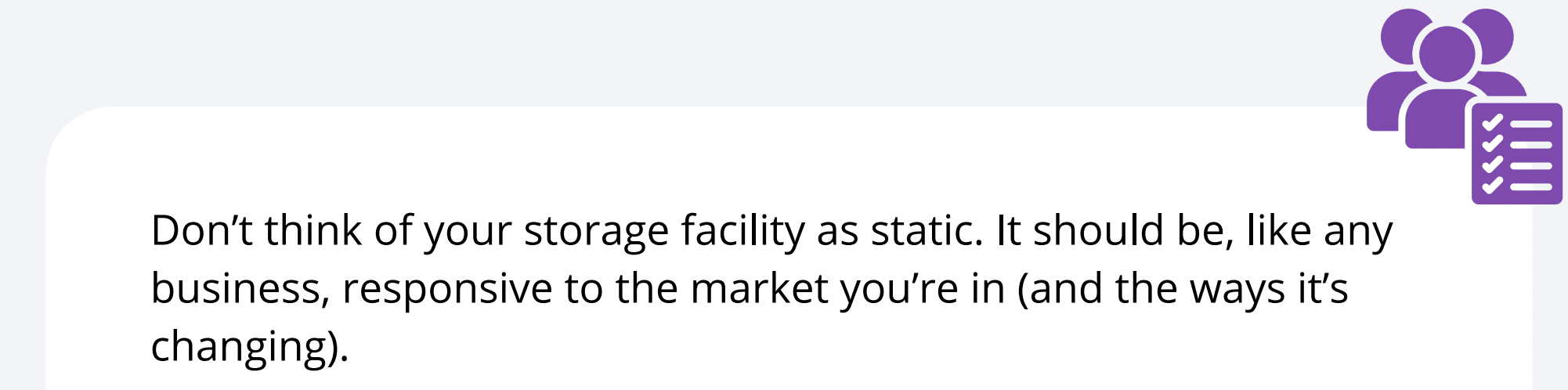Screen dimensions: 1568x390
Task: Click the word "changing)." on the last line
Action: [x=249, y=348]
